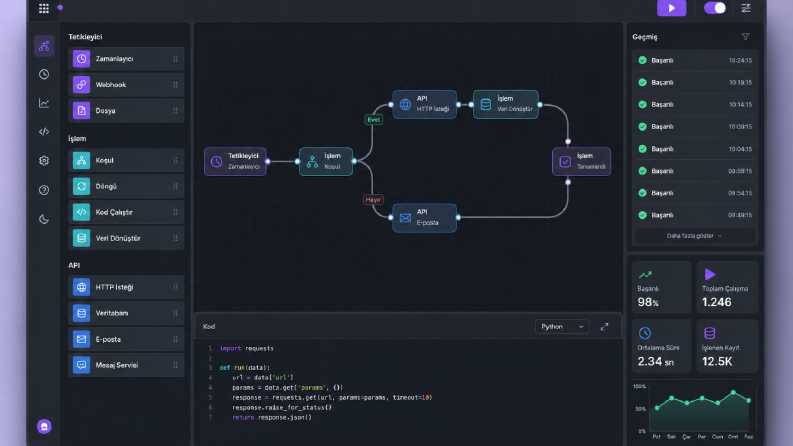Open the Python language dropdown

coord(562,327)
